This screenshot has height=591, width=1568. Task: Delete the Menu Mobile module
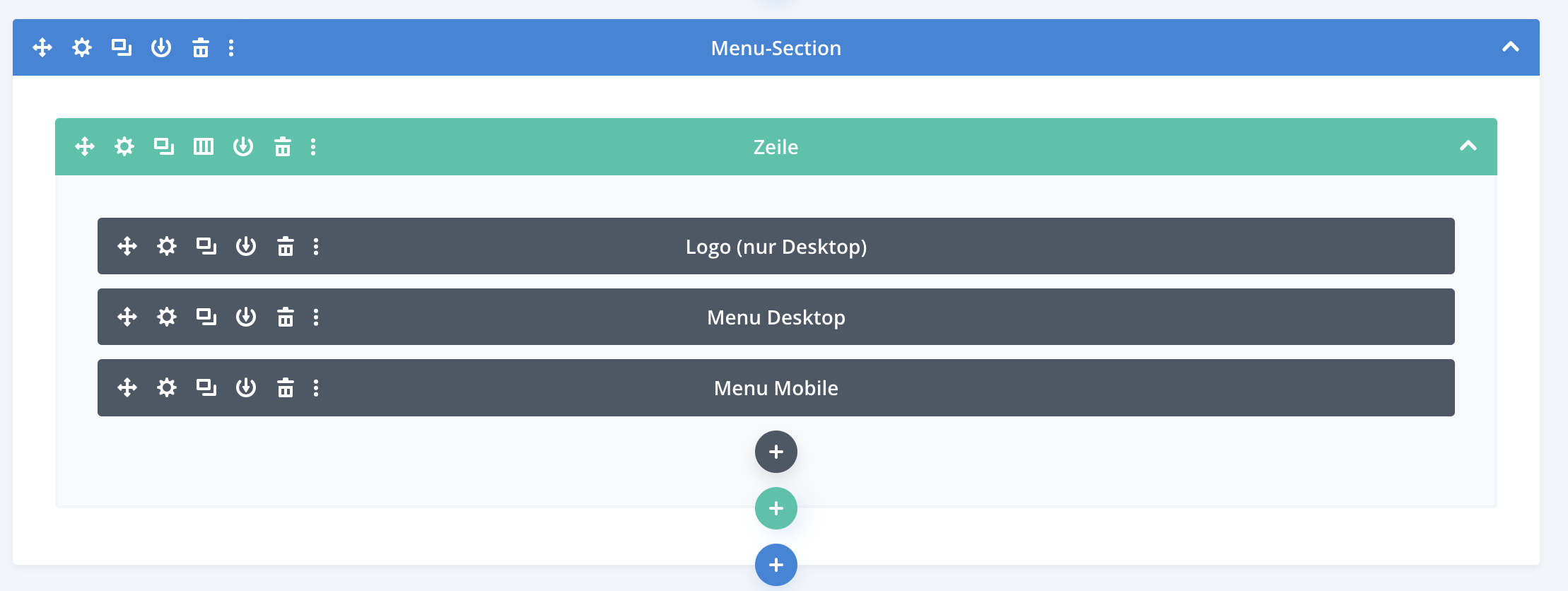click(286, 387)
